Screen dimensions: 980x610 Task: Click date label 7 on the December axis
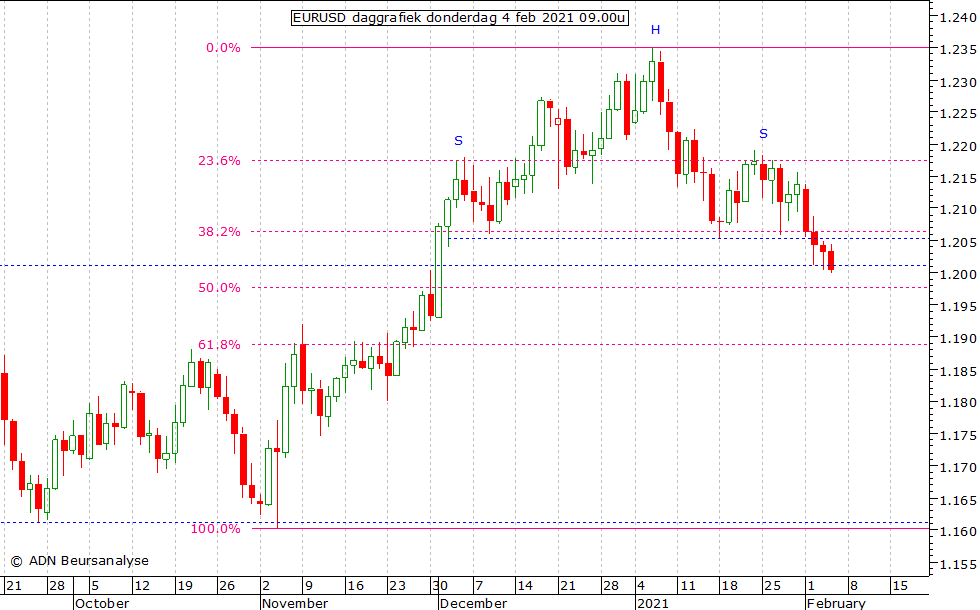click(479, 586)
